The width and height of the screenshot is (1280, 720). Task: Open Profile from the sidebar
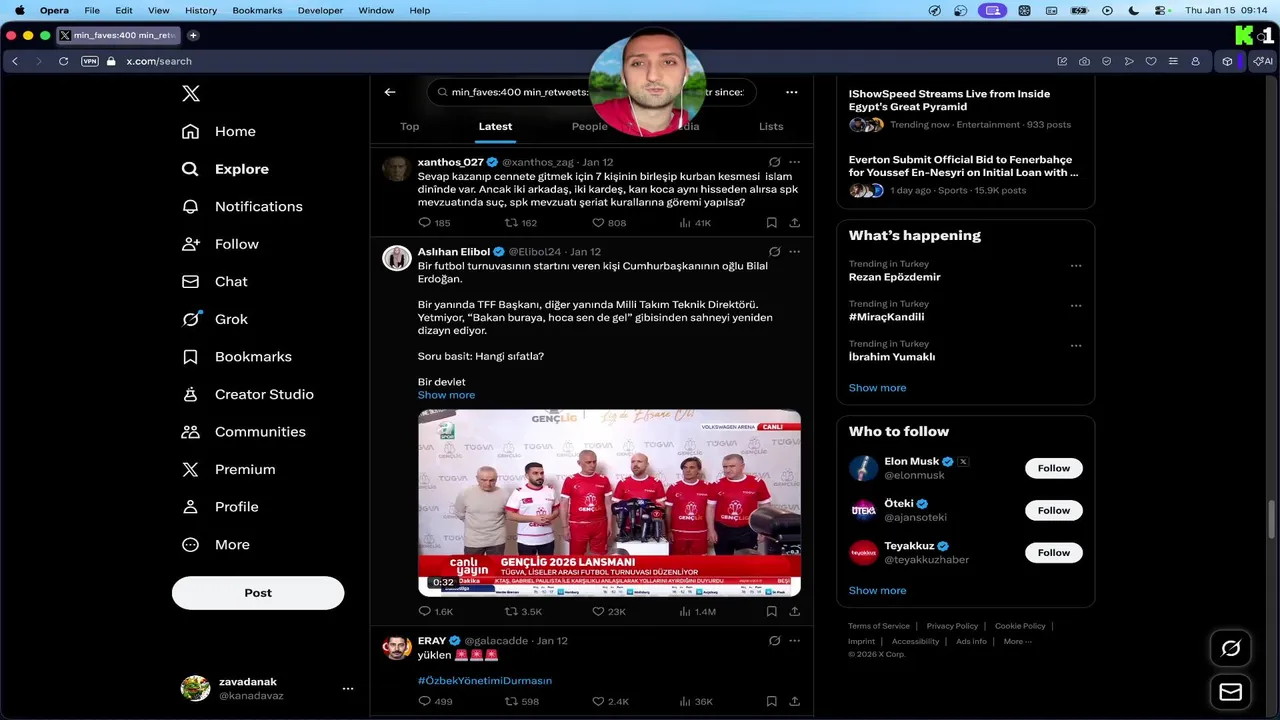click(x=220, y=507)
